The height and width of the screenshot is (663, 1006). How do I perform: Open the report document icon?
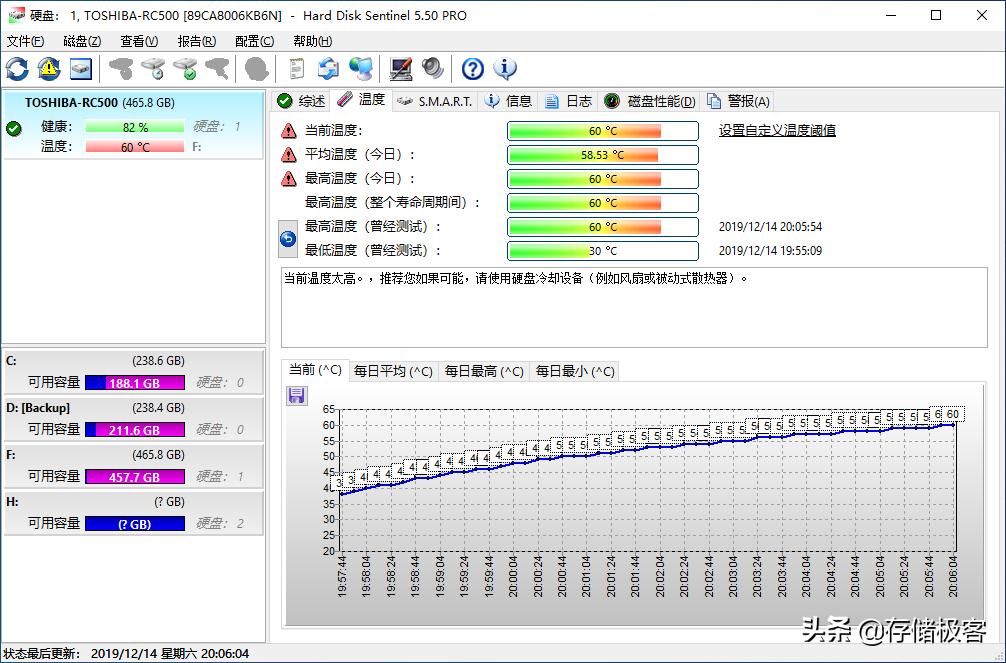pyautogui.click(x=295, y=69)
